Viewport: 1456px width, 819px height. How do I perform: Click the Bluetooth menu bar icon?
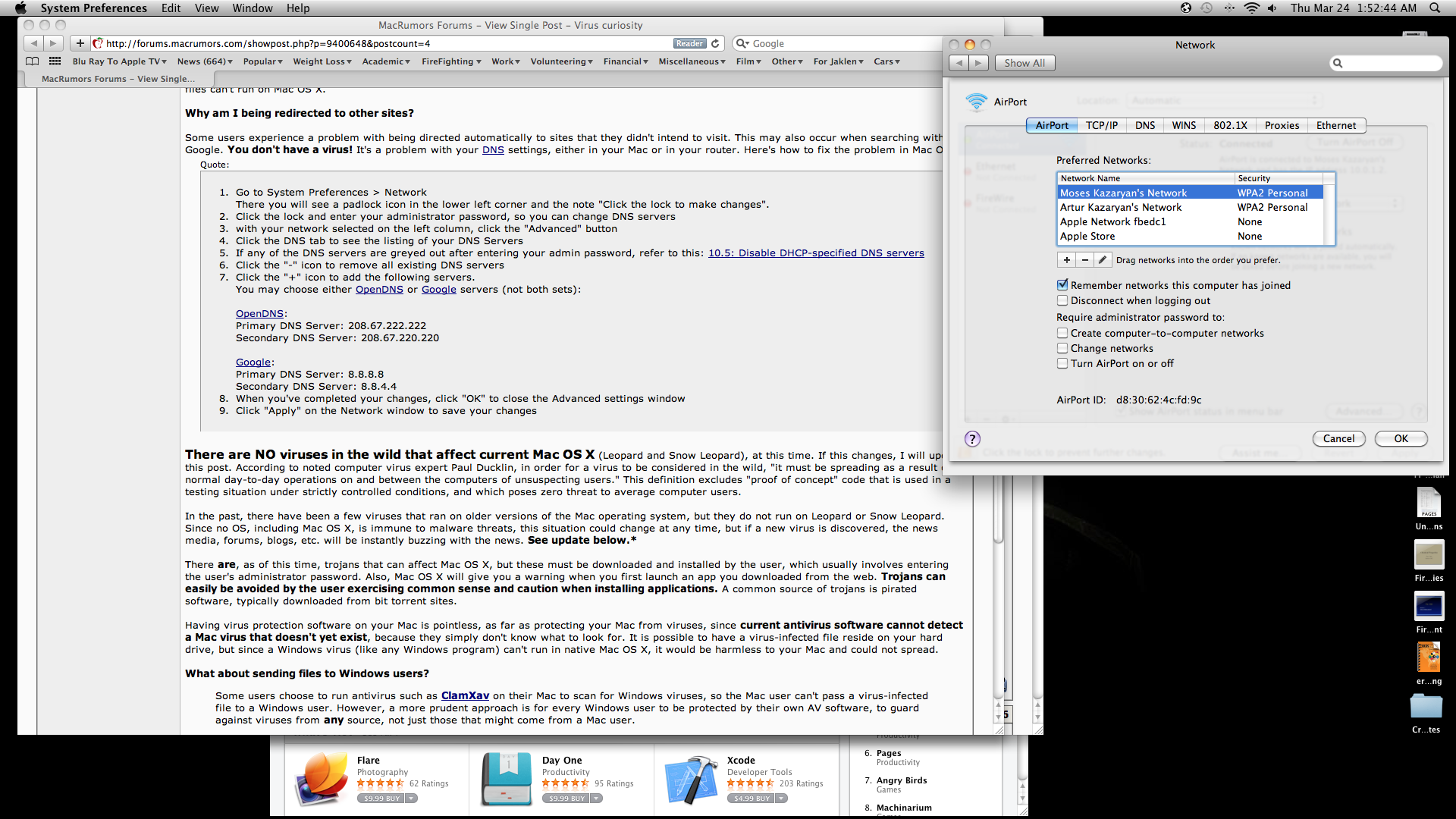[x=1228, y=8]
